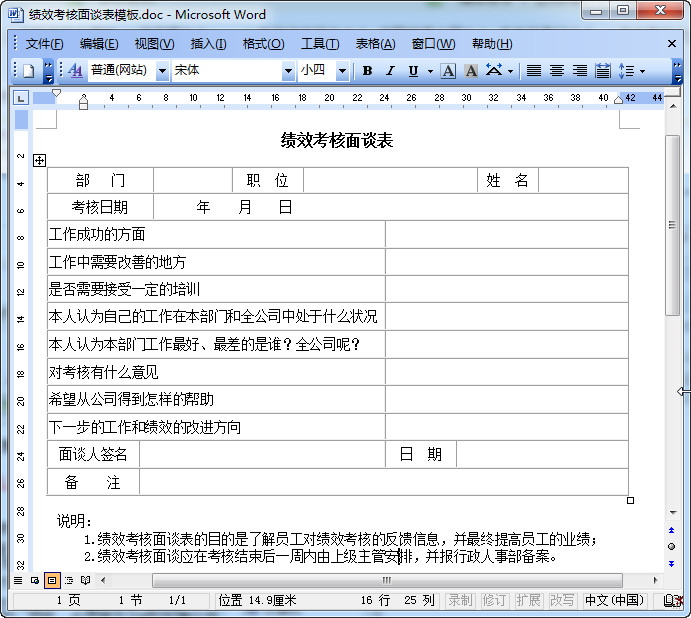
Task: Click the align left icon
Action: (x=534, y=71)
